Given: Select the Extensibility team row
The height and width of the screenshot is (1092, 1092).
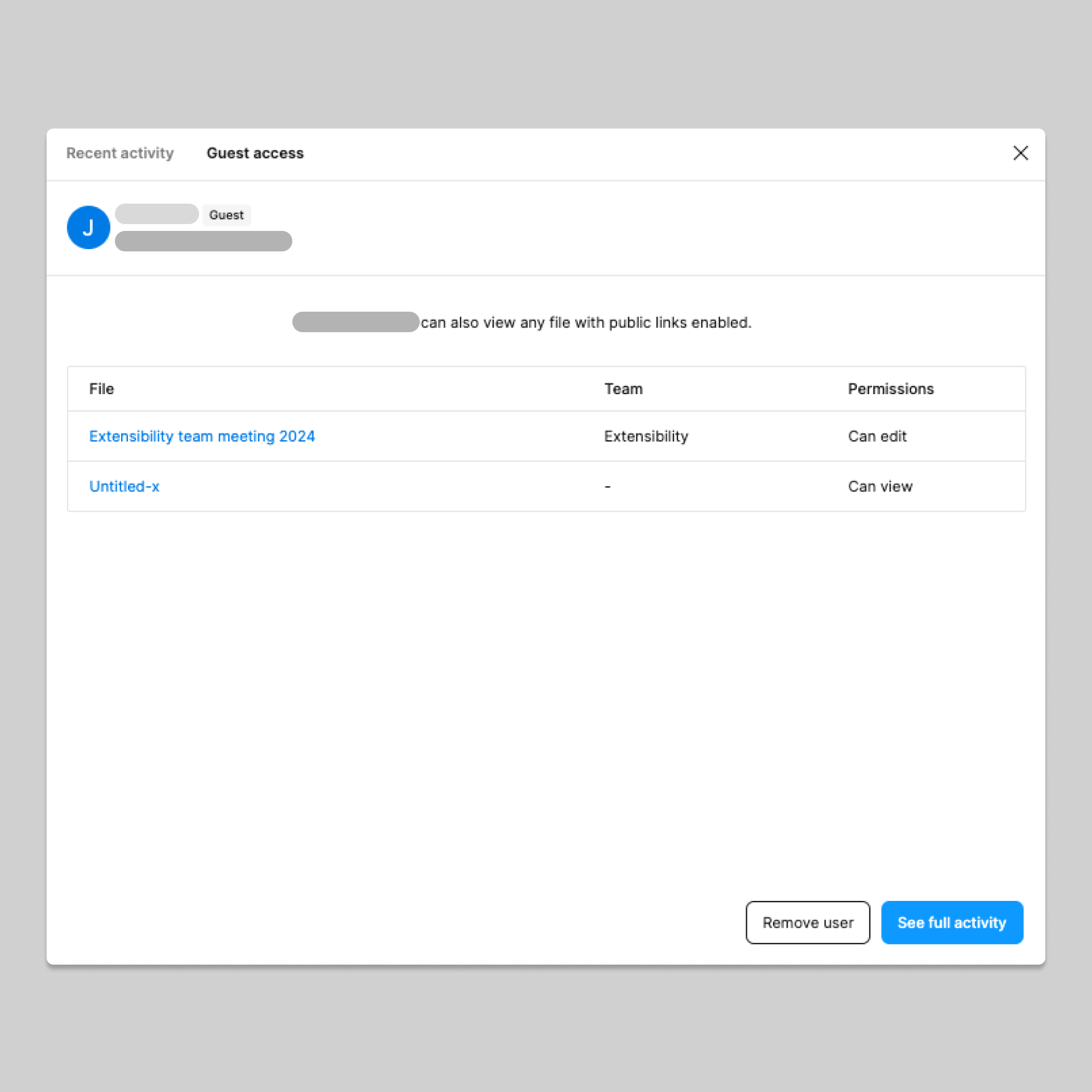Looking at the screenshot, I should coord(546,436).
